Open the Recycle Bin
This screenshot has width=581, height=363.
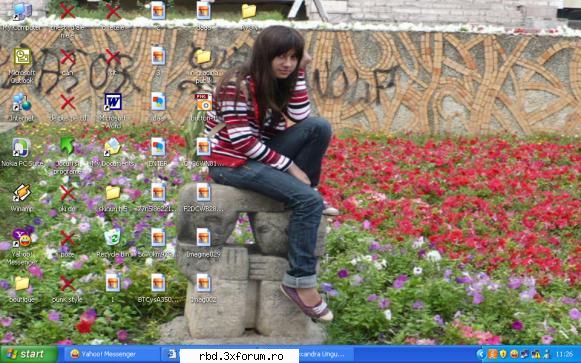[112, 238]
